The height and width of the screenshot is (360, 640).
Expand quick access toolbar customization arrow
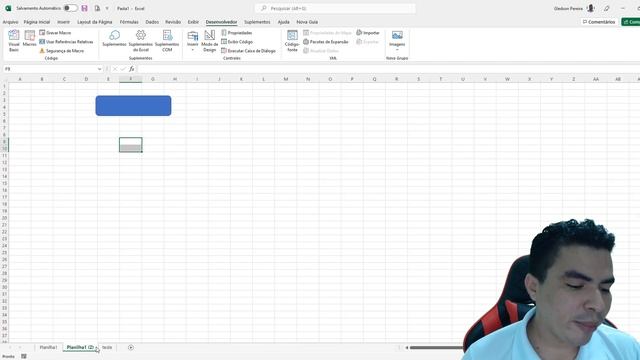[x=107, y=8]
